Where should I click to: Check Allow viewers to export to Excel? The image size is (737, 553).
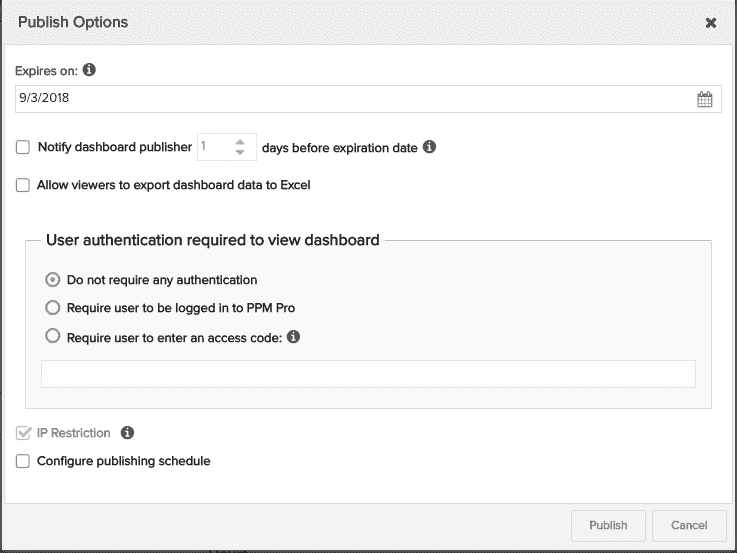coord(23,185)
